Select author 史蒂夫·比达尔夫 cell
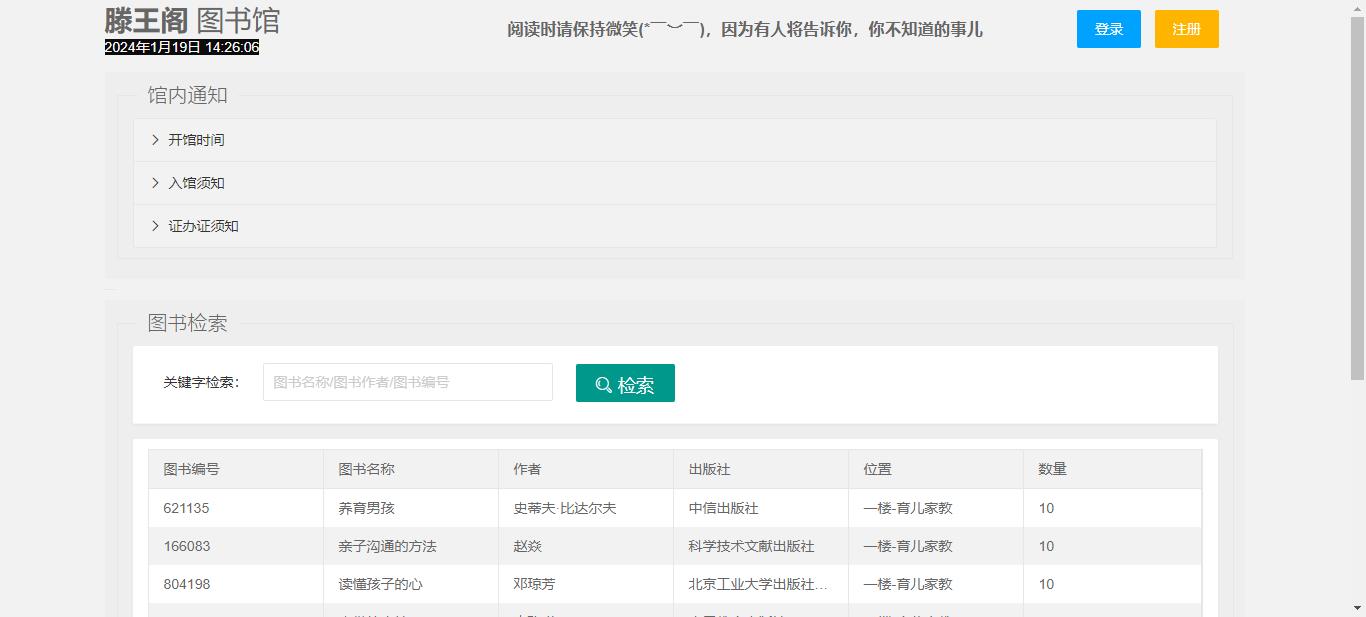The image size is (1366, 617). (586, 508)
